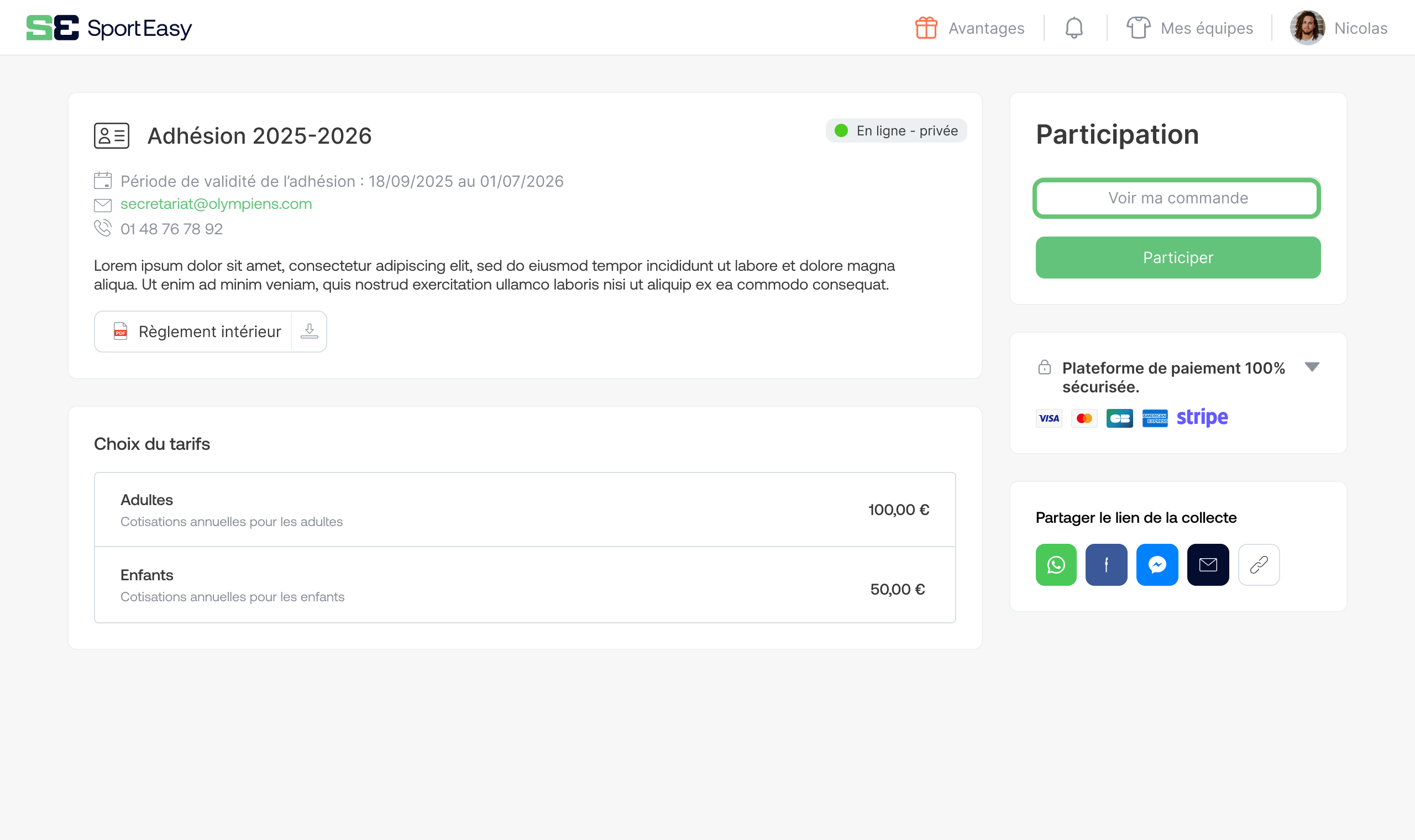Open the Avantages menu item
The image size is (1415, 840).
[986, 28]
